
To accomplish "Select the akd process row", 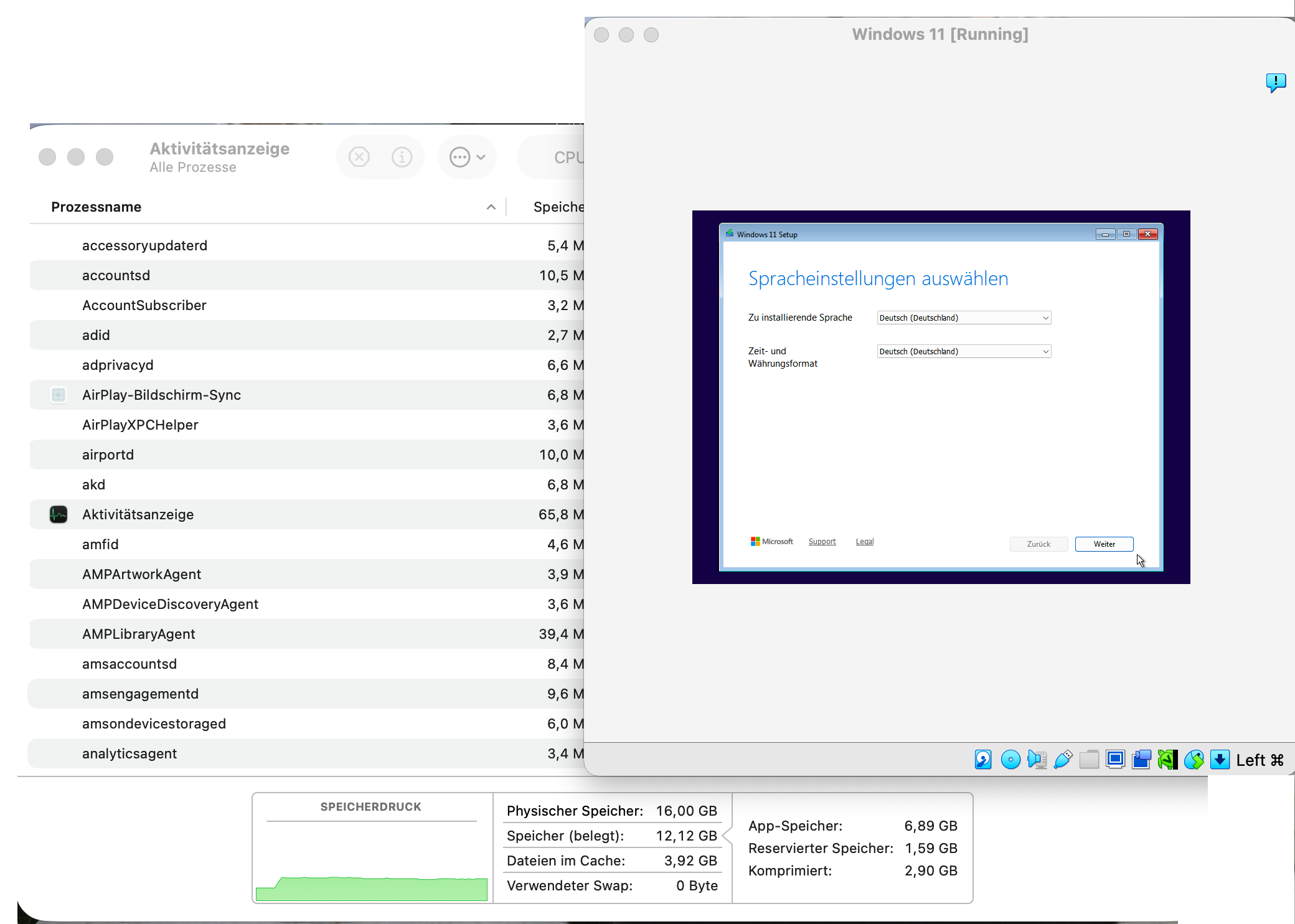I will pos(307,484).
